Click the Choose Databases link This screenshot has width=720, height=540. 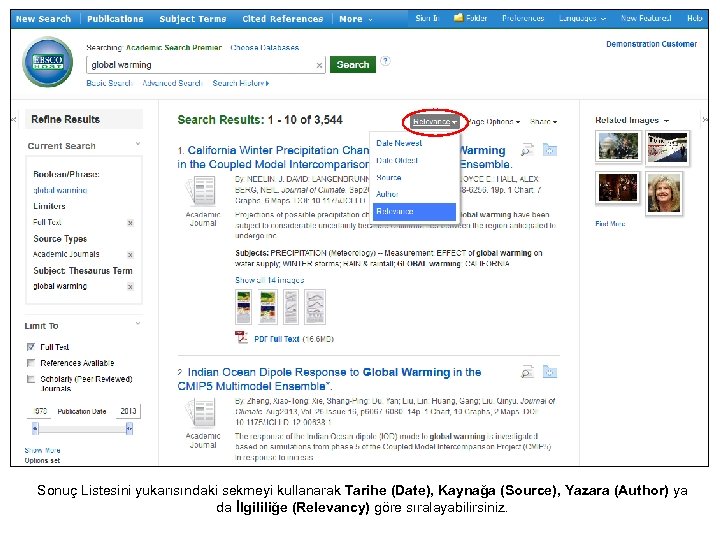[264, 47]
